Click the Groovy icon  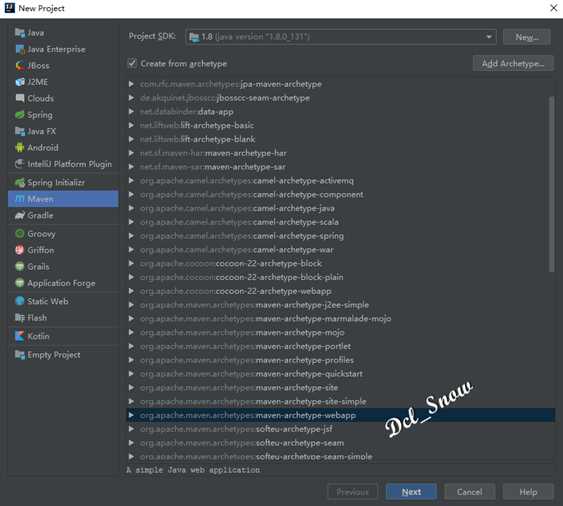pyautogui.click(x=20, y=234)
